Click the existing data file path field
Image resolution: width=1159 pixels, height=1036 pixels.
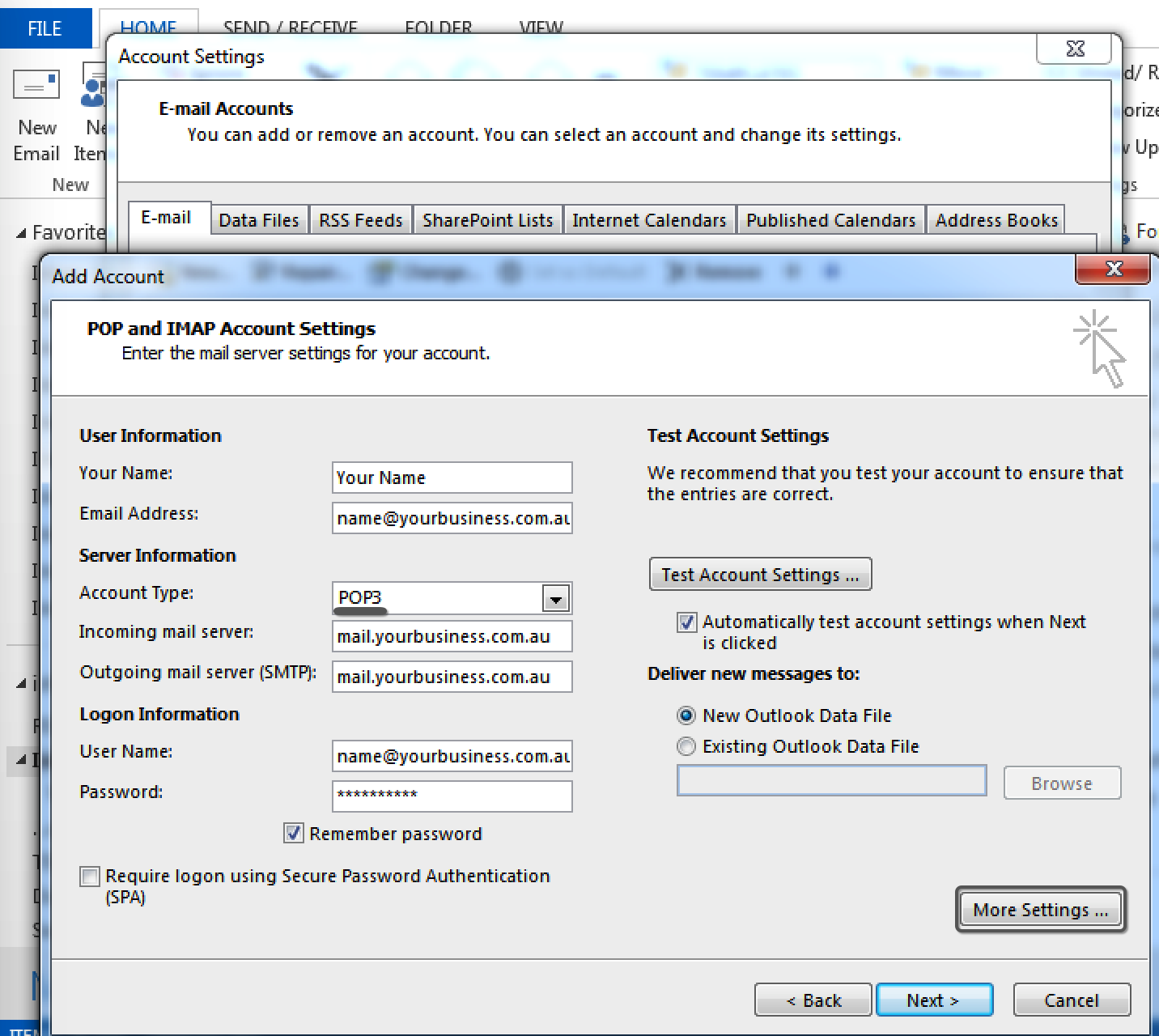[832, 781]
